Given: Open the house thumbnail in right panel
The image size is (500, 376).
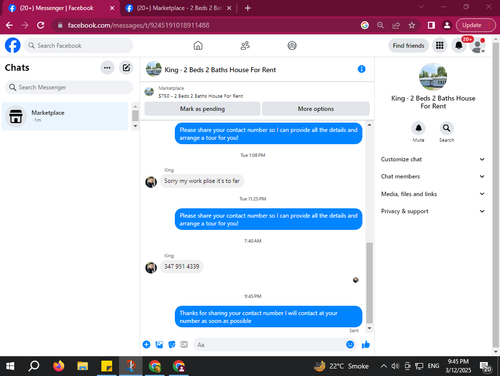Looking at the screenshot, I should (433, 77).
